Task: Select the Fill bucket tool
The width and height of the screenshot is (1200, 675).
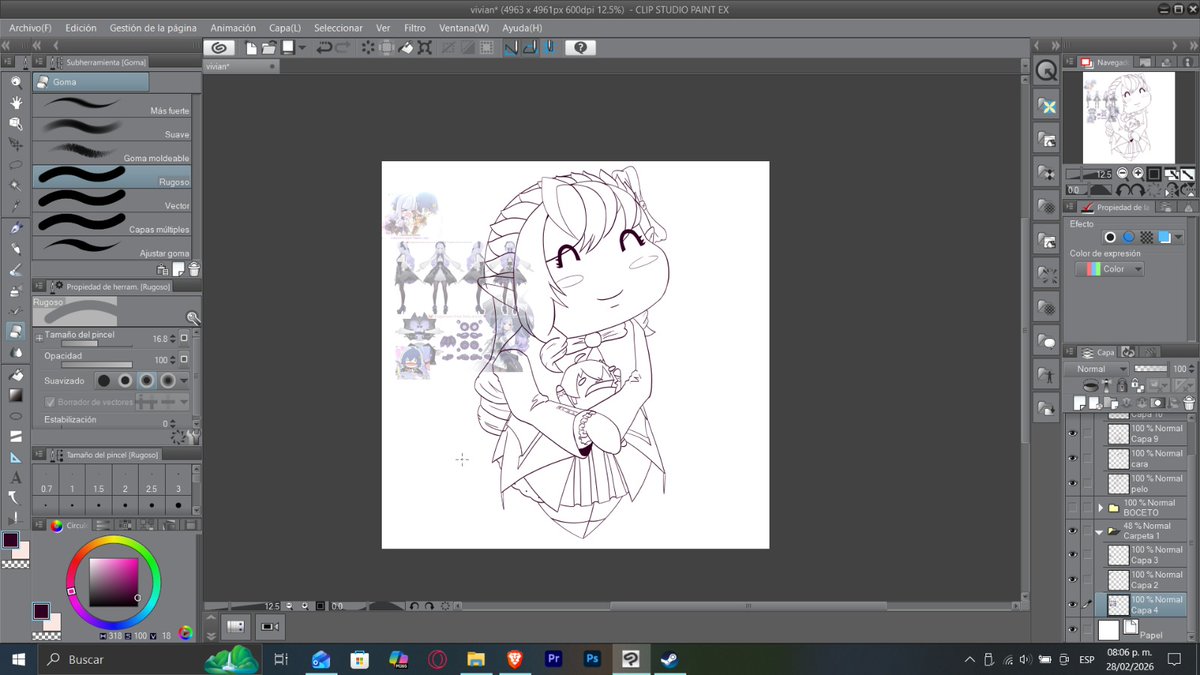Action: point(16,375)
